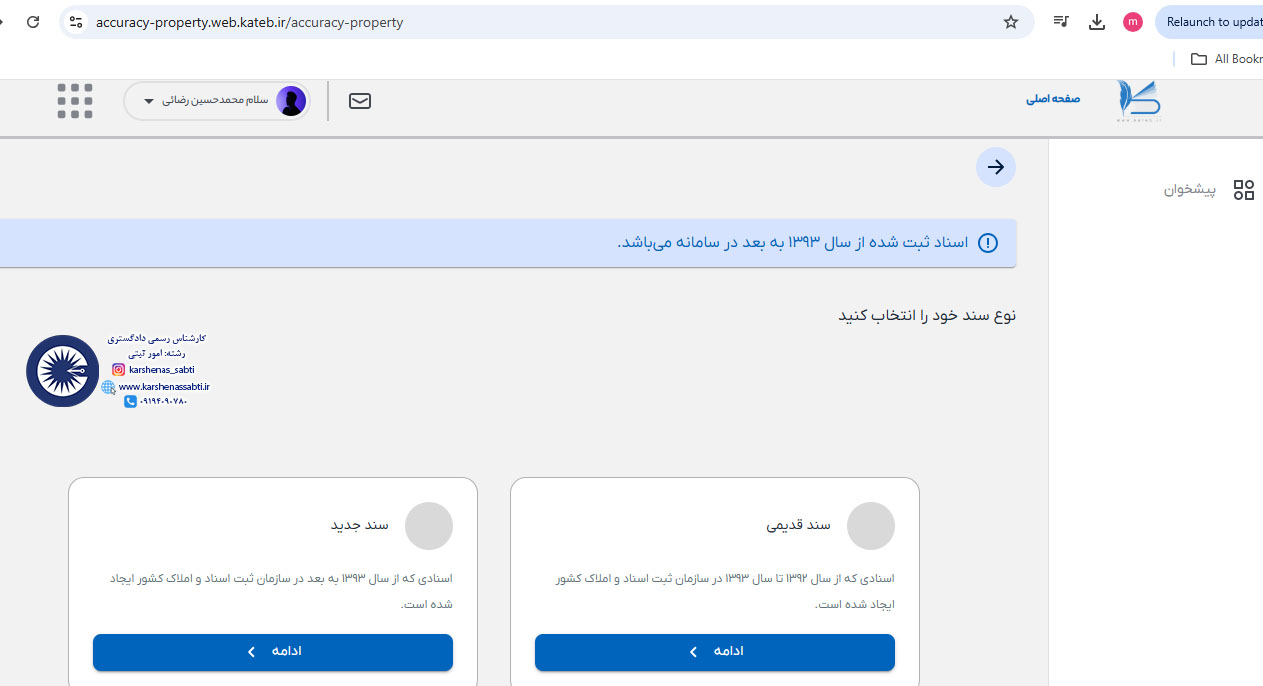Click the Kateb logo in header

1138,100
